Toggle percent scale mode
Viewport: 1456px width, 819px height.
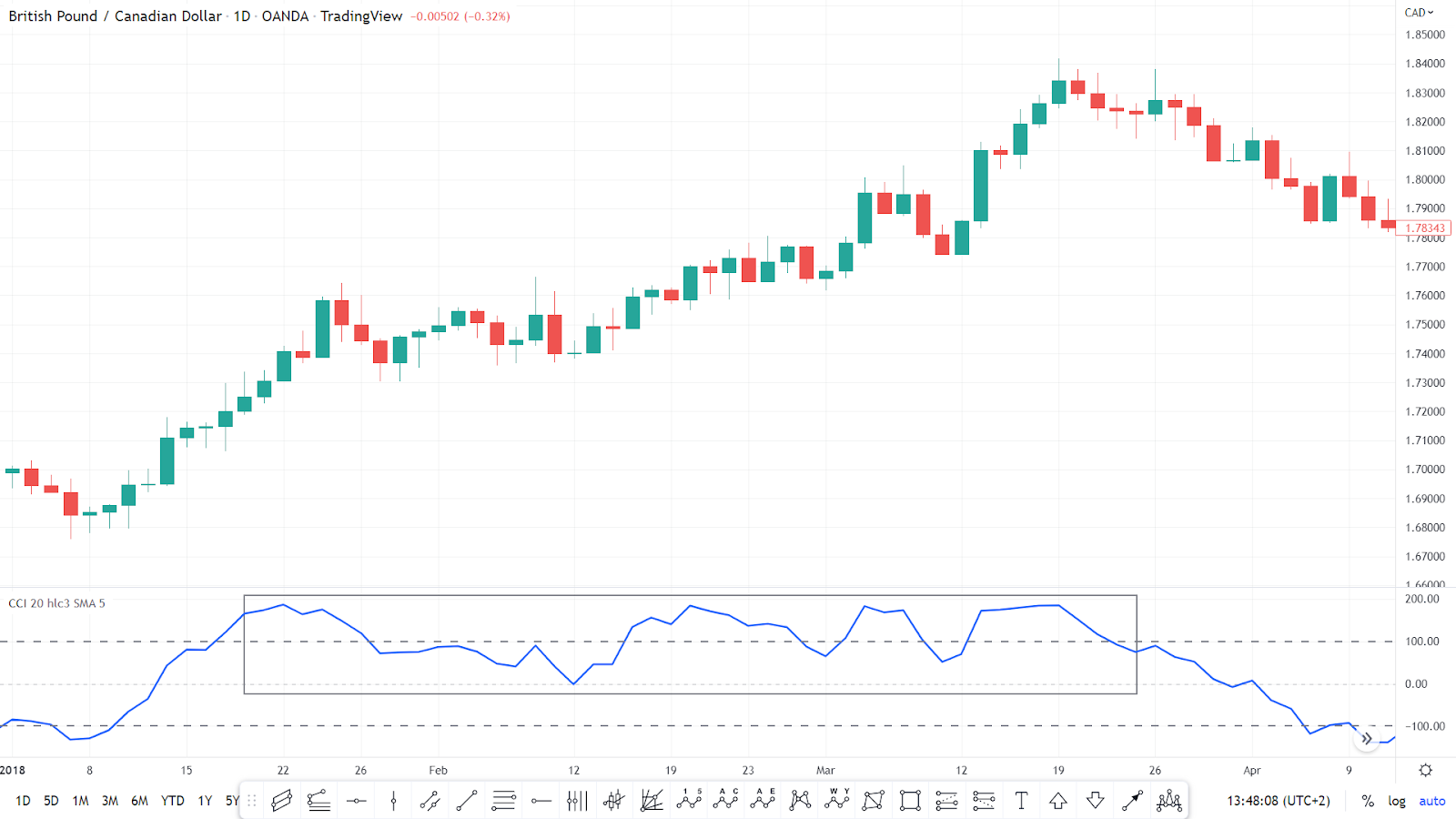1368,801
